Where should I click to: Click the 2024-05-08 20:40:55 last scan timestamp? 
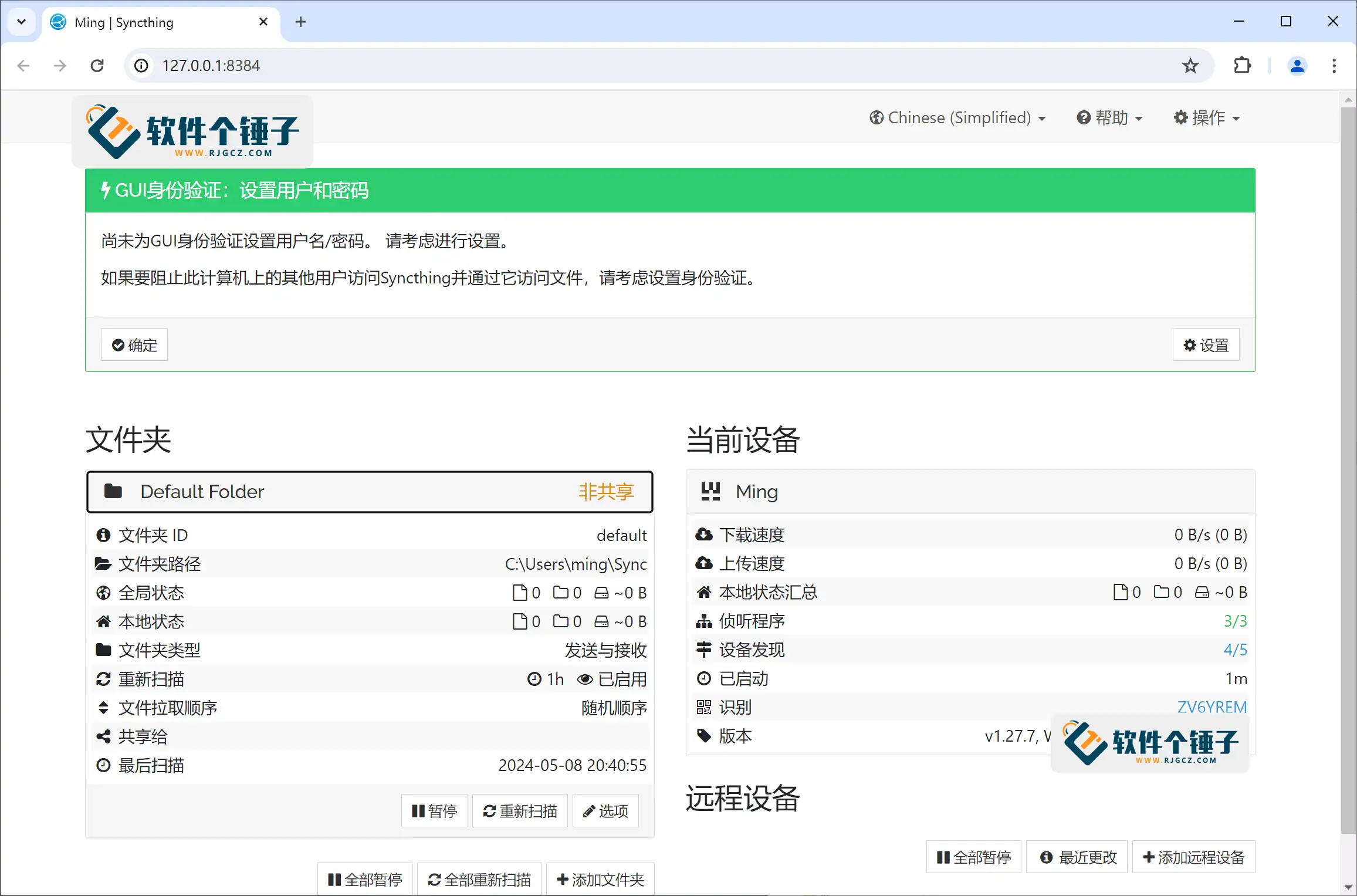tap(573, 765)
